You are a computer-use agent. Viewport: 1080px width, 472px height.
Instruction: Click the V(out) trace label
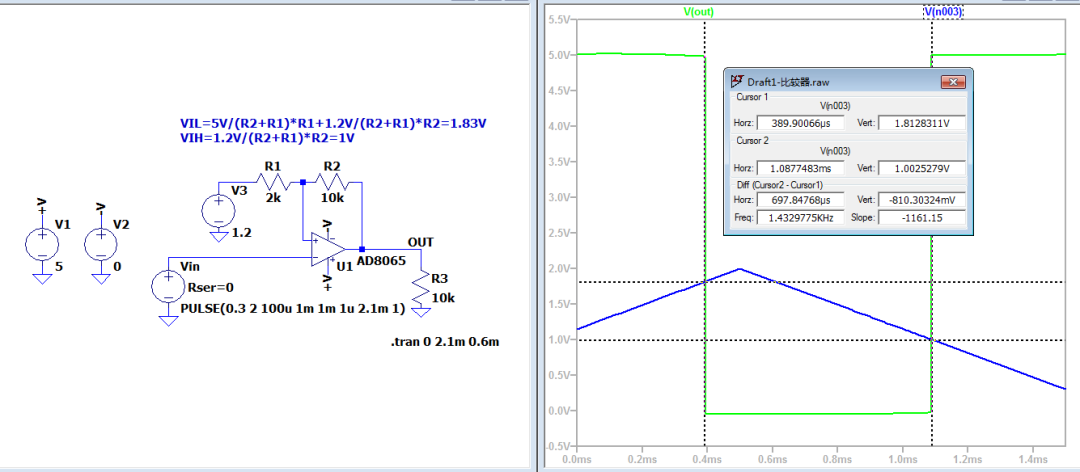click(x=698, y=11)
